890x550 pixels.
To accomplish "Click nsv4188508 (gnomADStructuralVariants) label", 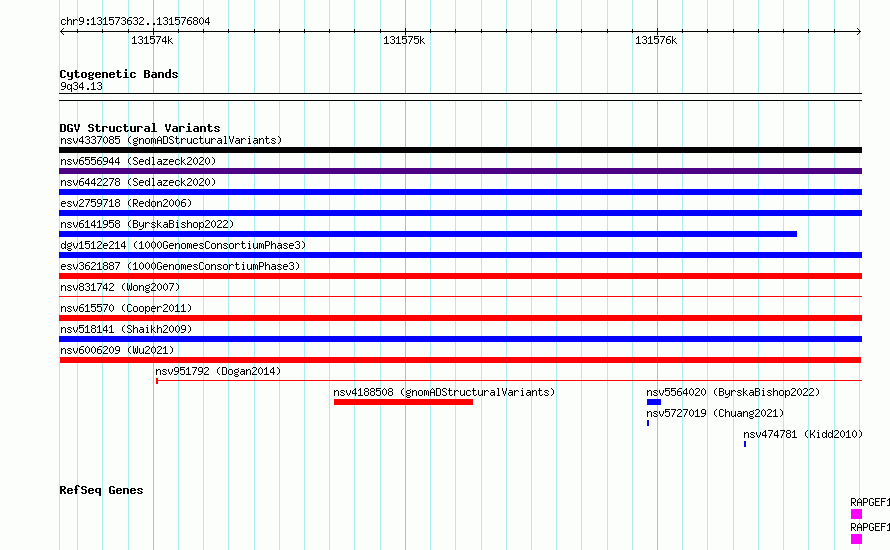I will pos(444,392).
